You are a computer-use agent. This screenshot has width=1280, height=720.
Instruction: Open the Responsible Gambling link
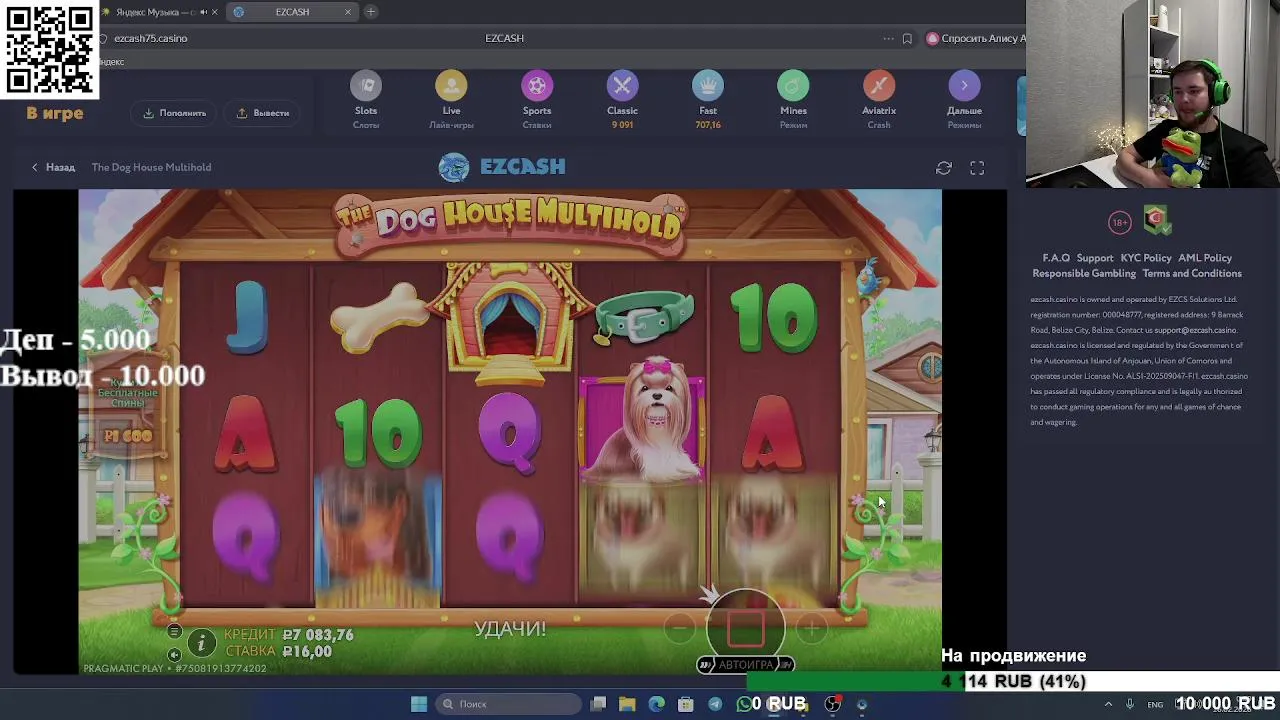(x=1084, y=273)
